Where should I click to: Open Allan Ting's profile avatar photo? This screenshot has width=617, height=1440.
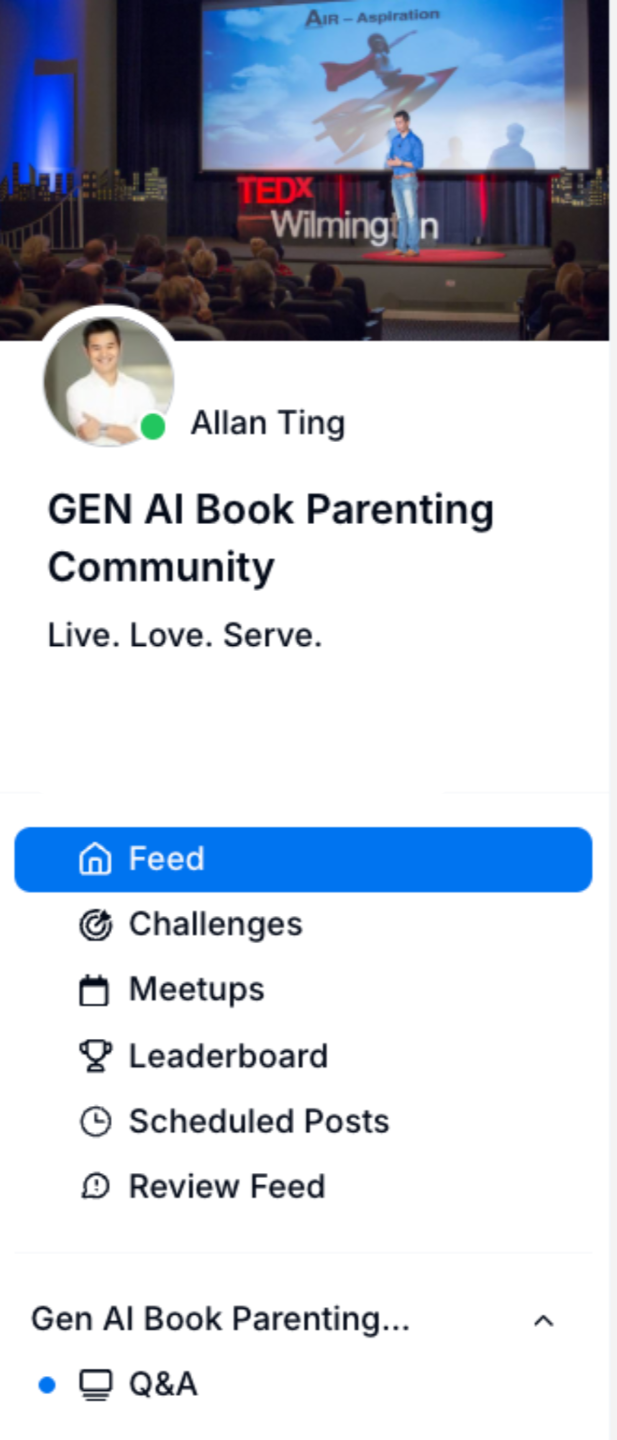point(108,380)
